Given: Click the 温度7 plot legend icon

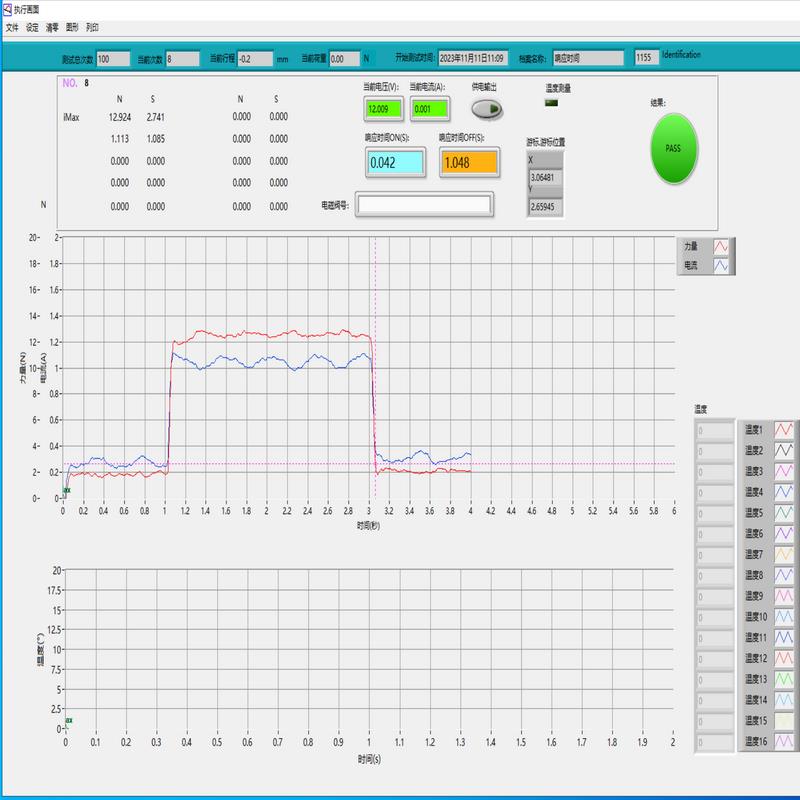Looking at the screenshot, I should pos(784,554).
